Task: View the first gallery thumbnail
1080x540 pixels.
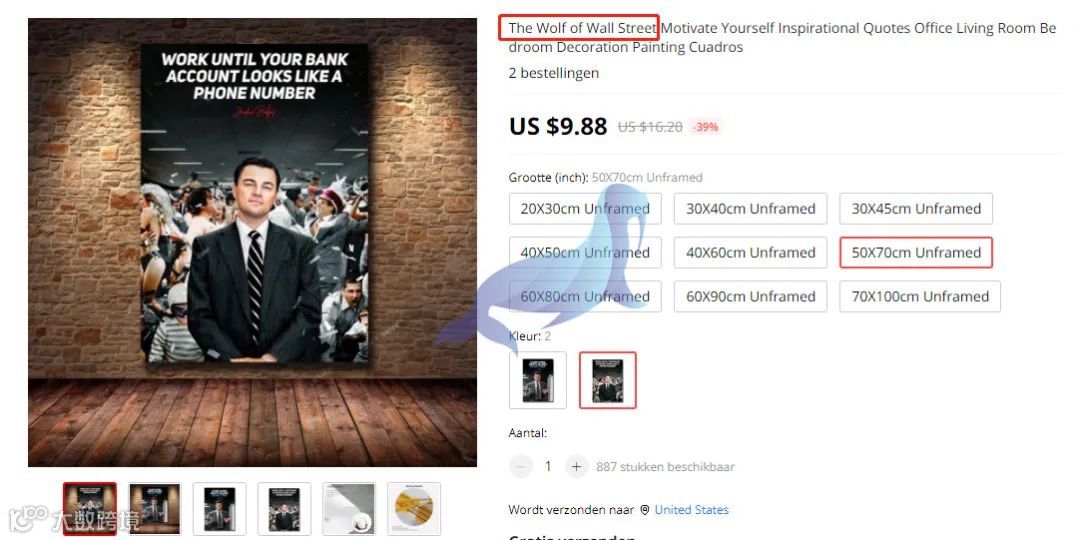Action: click(x=90, y=508)
